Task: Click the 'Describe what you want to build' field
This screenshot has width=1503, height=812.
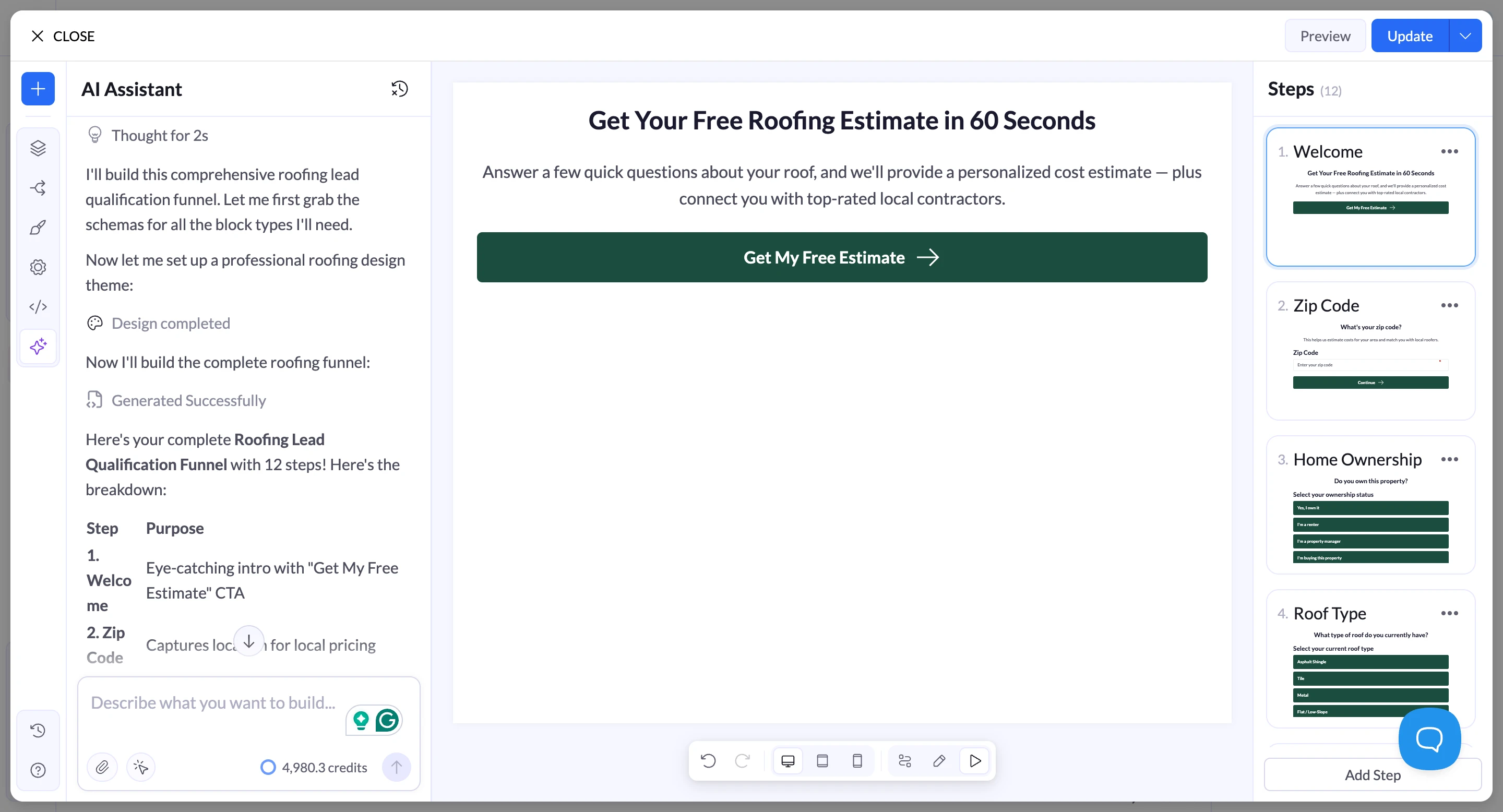Action: click(x=213, y=703)
